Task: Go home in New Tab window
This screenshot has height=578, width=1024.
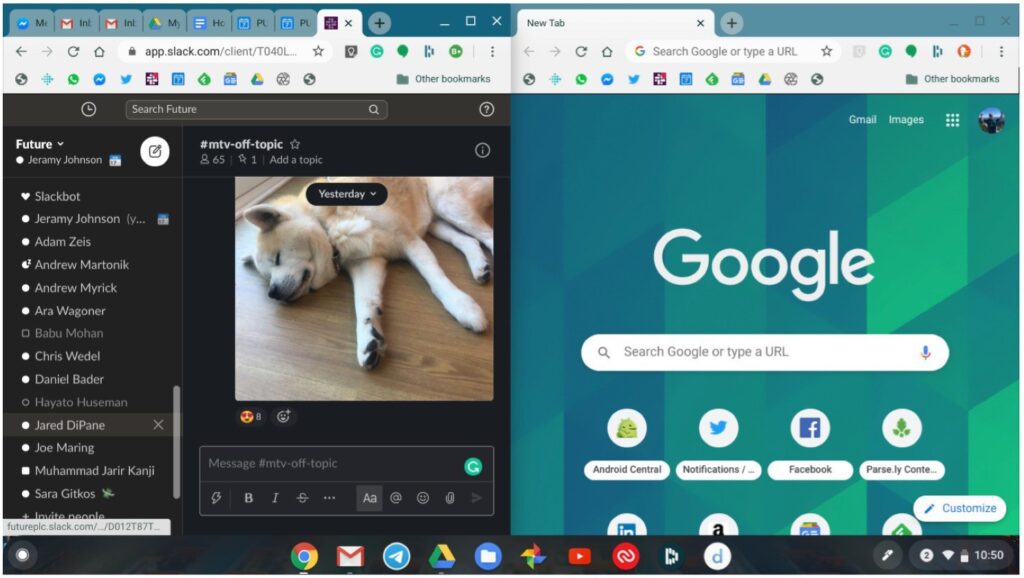Action: click(607, 51)
